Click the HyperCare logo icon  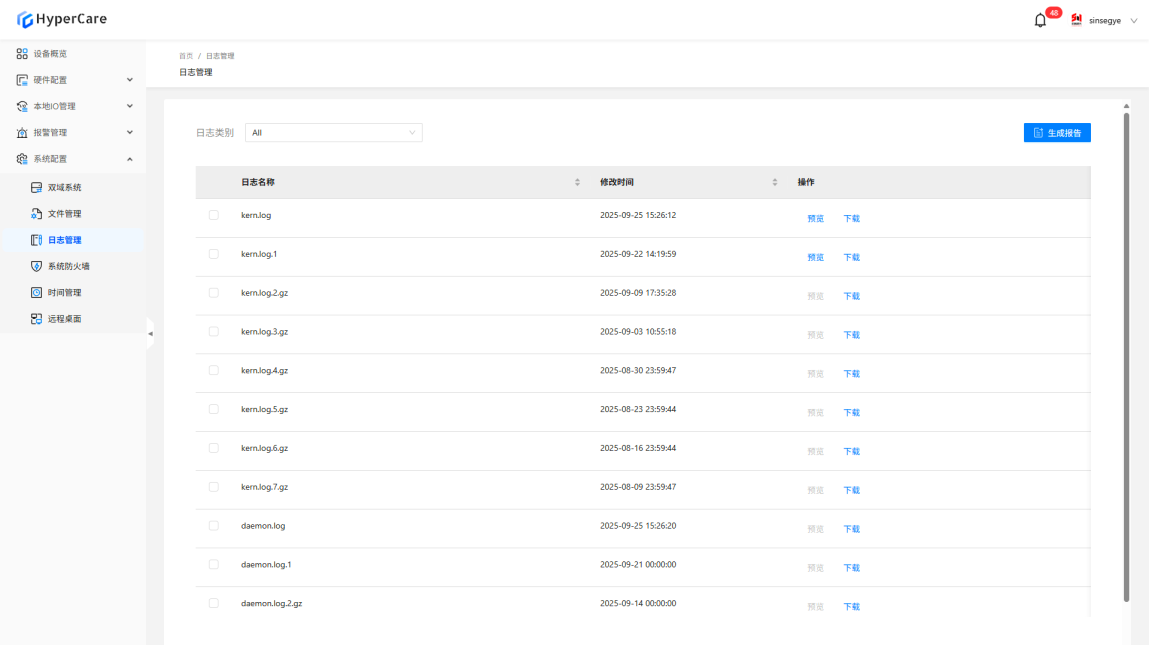(x=25, y=19)
